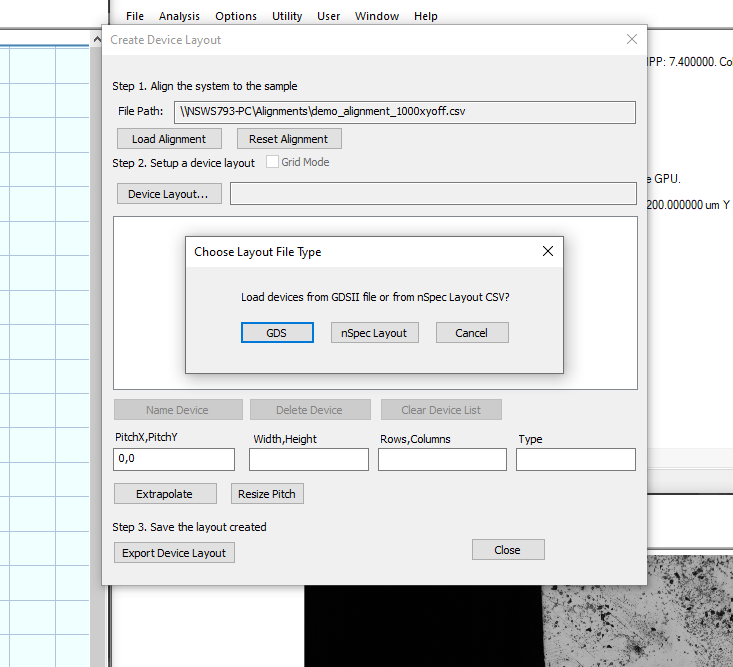Open the Options menu
The height and width of the screenshot is (667, 733).
(236, 16)
